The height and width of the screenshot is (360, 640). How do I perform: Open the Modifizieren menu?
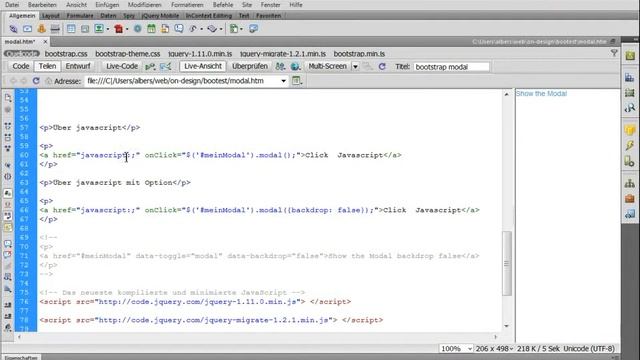coord(144,5)
